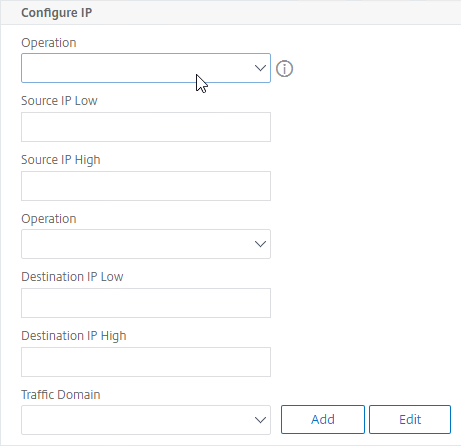Focus the Source IP Low text field
The image size is (461, 446).
click(x=146, y=127)
